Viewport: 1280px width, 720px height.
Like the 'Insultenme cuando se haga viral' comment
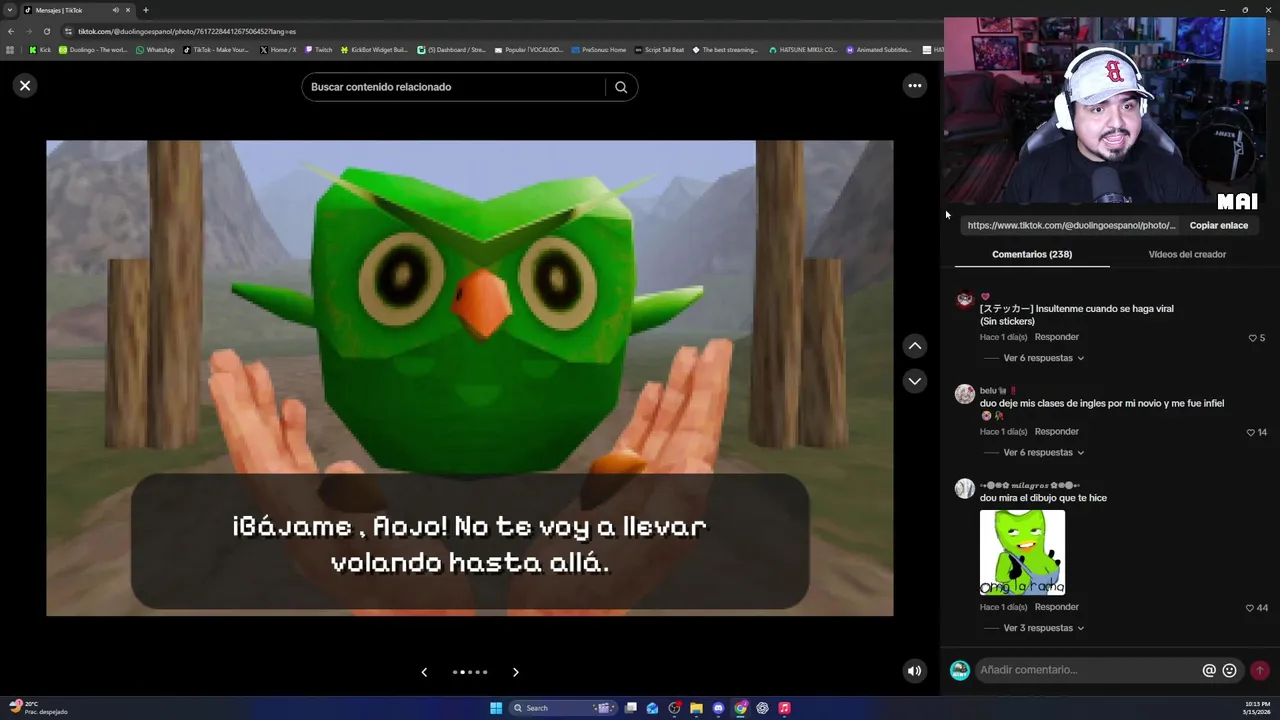click(x=1252, y=338)
